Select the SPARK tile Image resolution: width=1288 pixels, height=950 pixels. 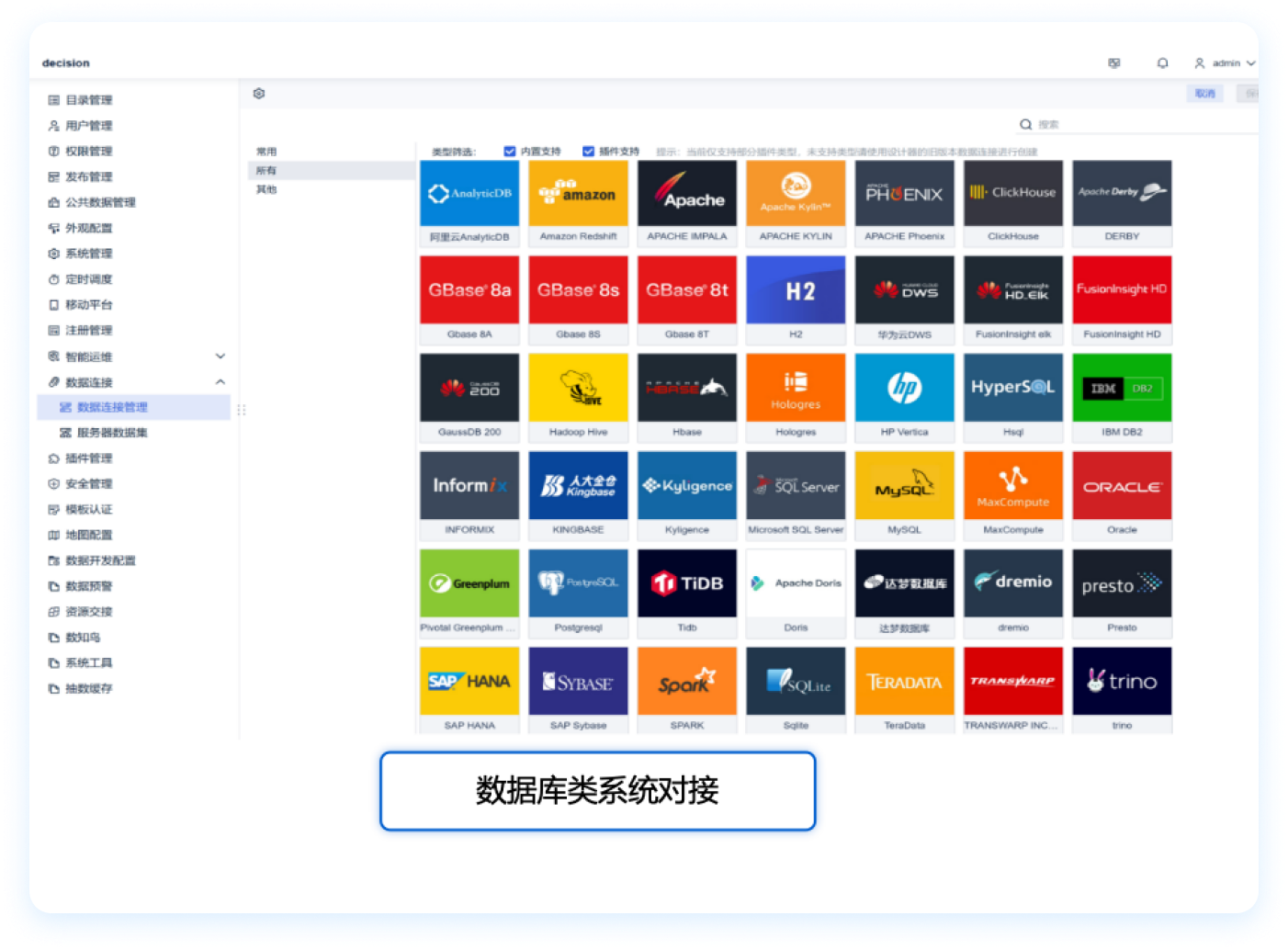point(687,690)
